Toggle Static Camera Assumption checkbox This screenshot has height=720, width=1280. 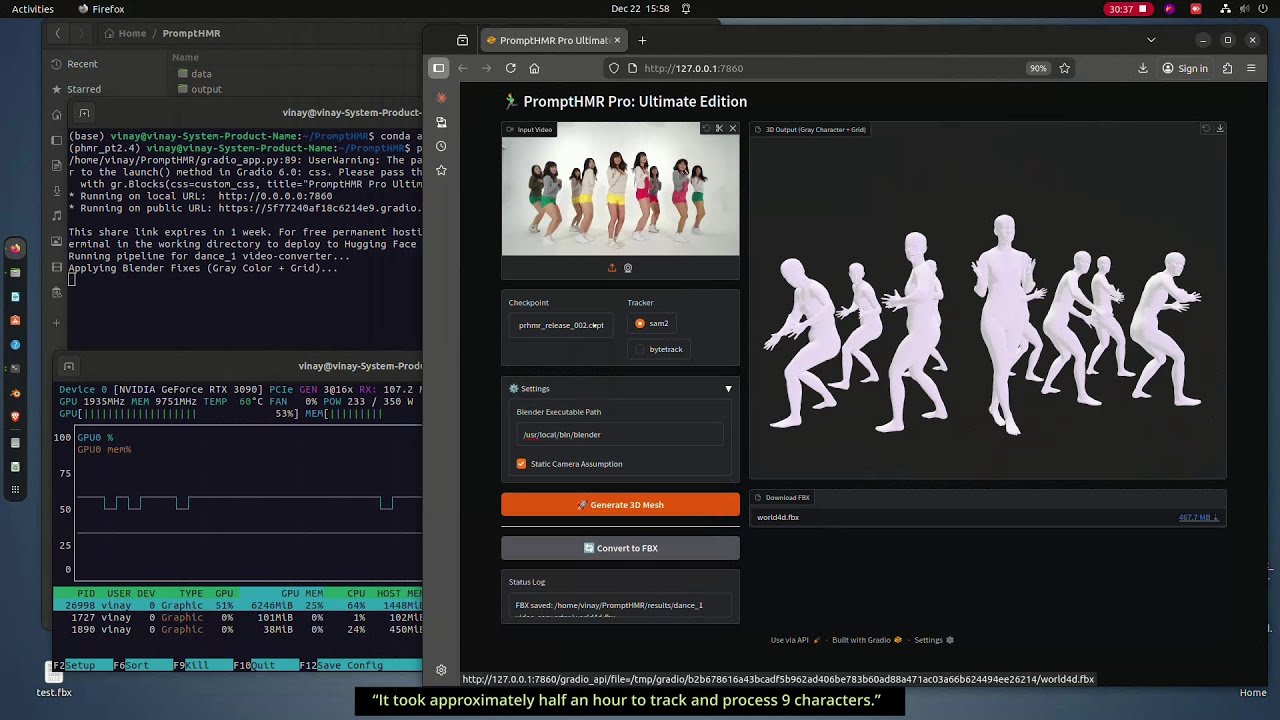[x=521, y=464]
